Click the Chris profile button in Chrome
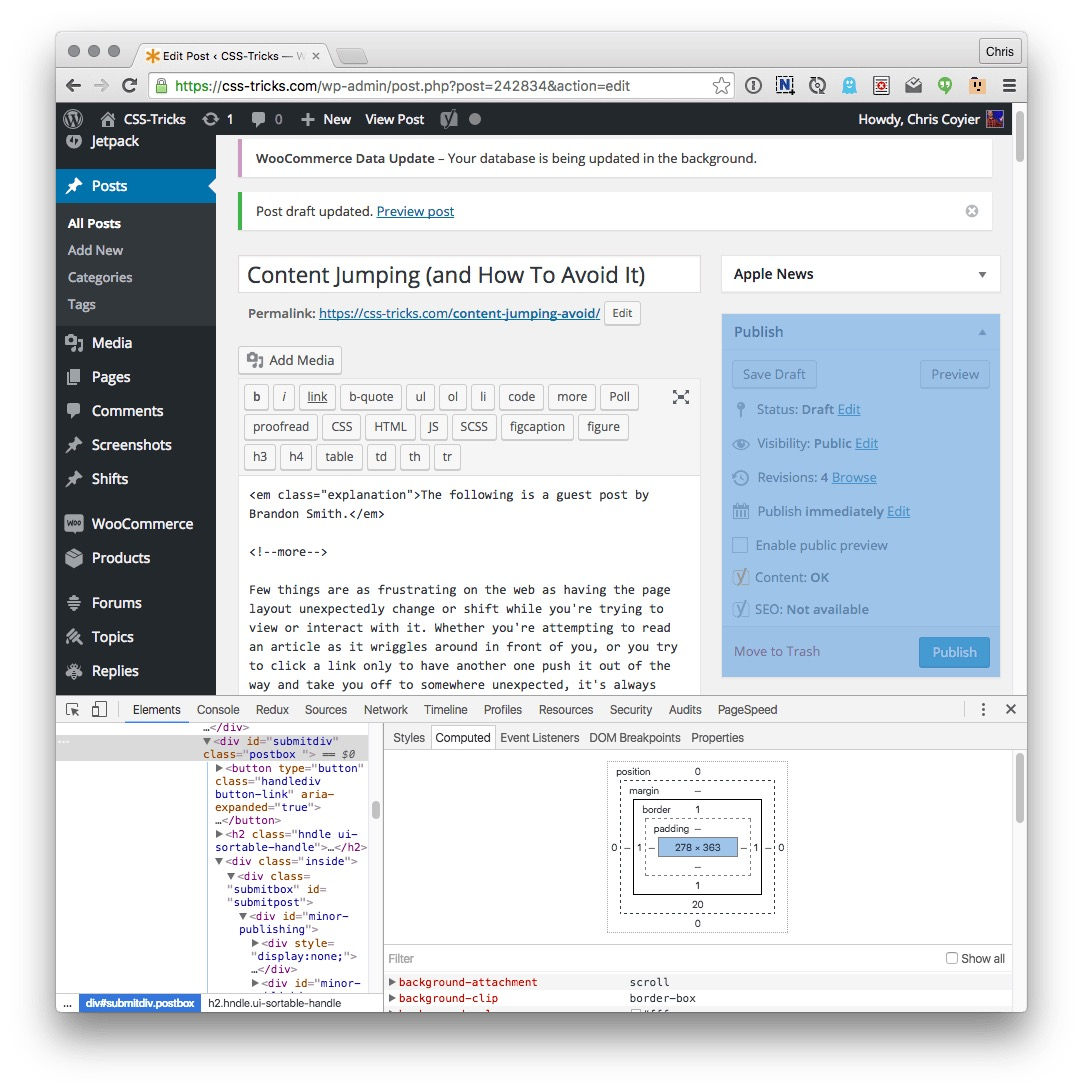1083x1092 pixels. pos(999,52)
